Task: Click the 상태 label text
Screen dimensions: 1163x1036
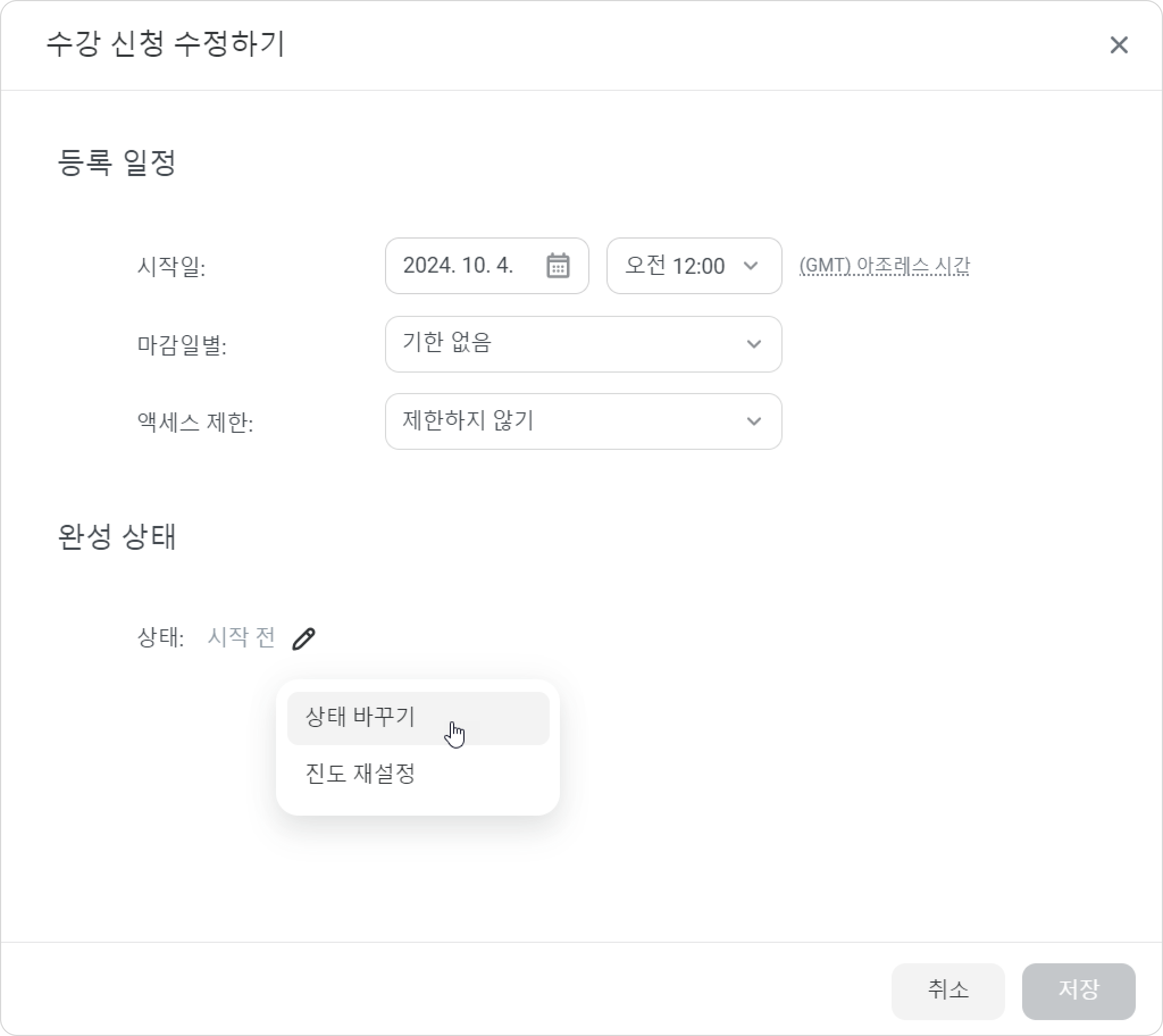Action: point(161,637)
